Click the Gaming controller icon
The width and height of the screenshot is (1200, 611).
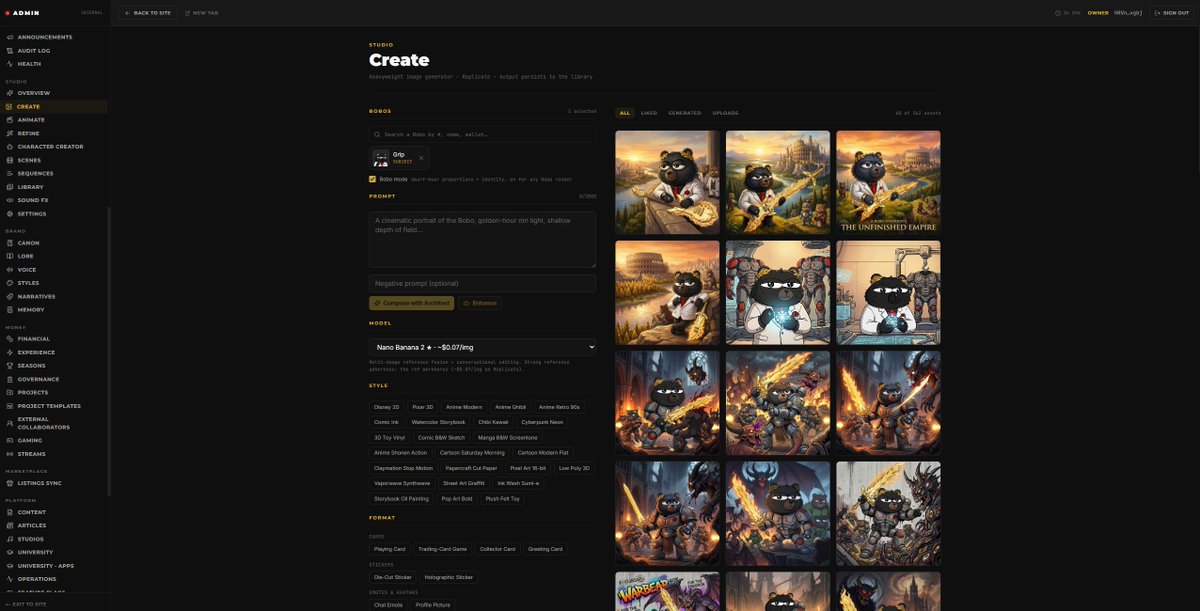click(9, 440)
